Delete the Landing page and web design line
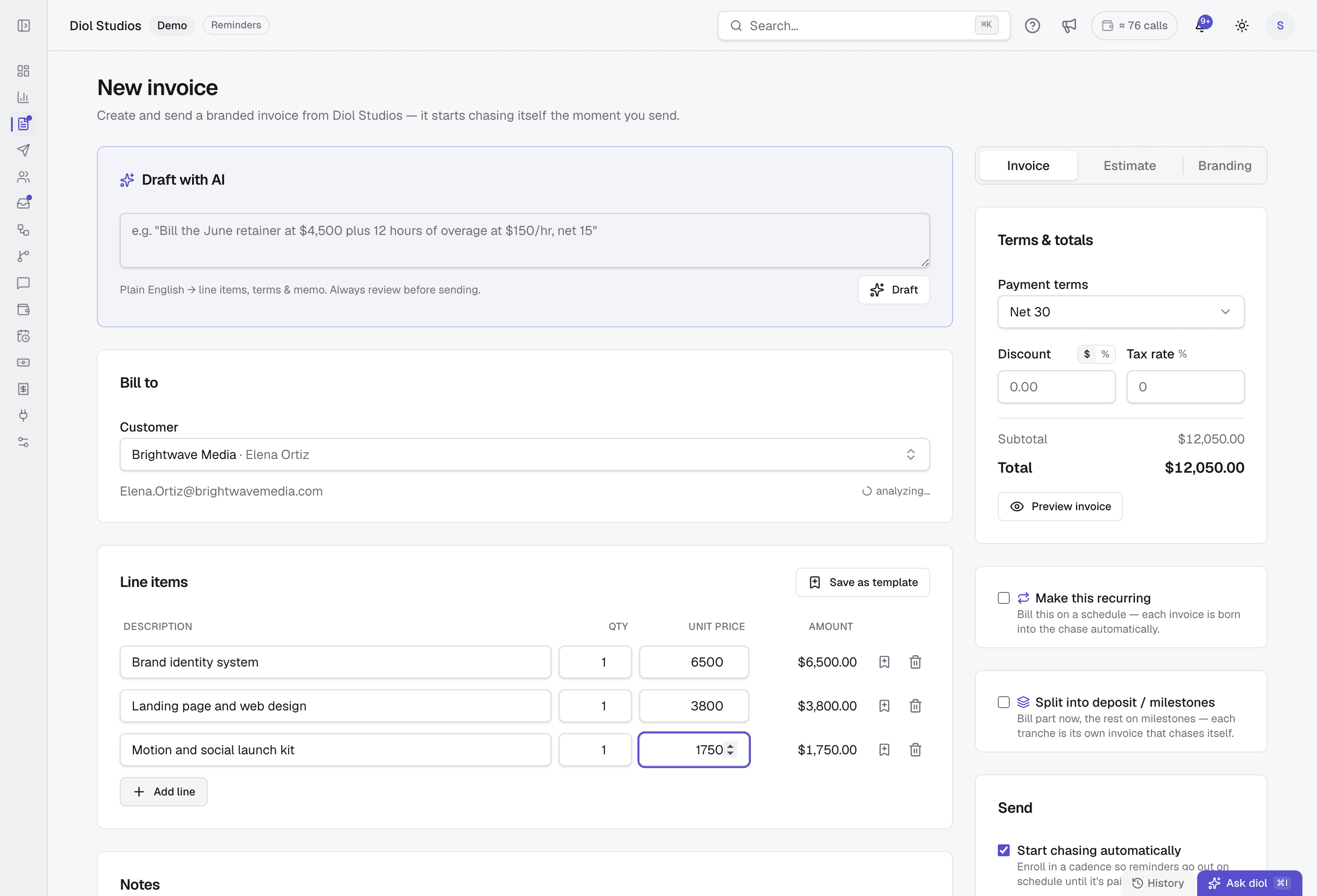Viewport: 1317px width, 896px height. coord(915,706)
